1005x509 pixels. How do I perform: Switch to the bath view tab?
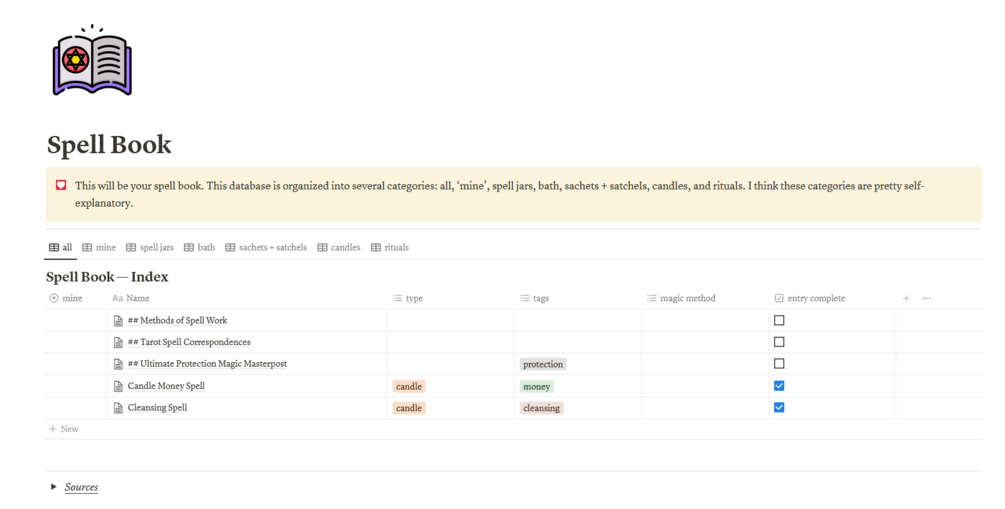tap(199, 247)
